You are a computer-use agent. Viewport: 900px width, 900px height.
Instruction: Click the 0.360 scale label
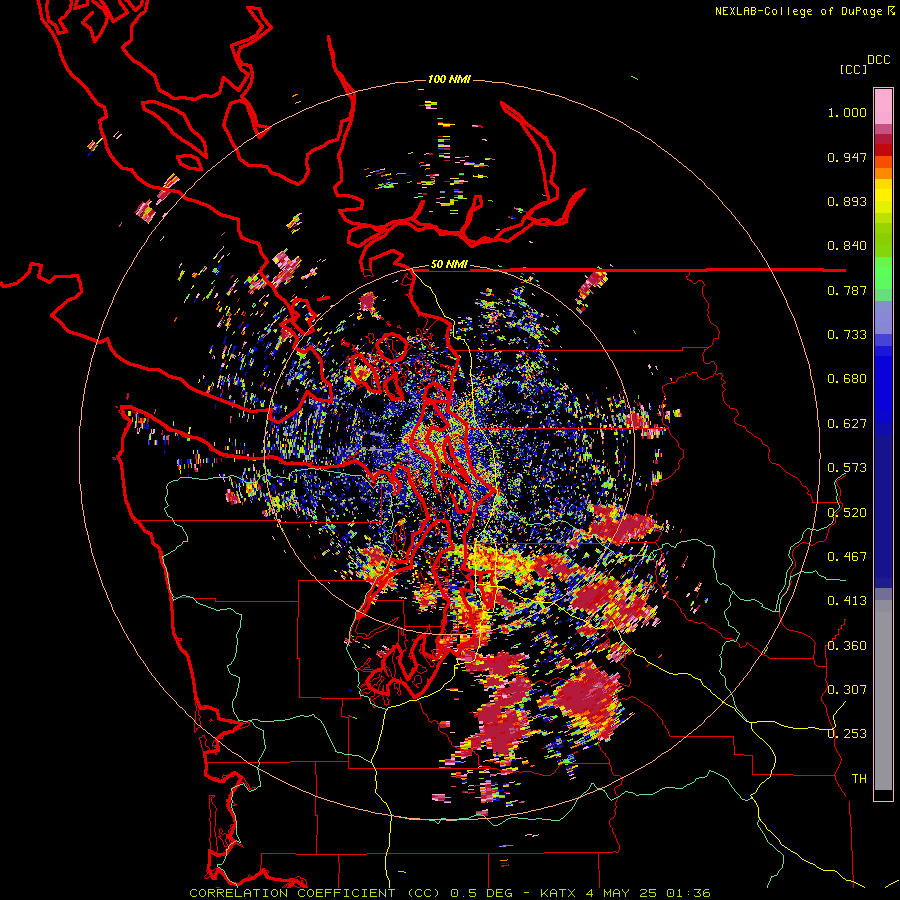tap(847, 646)
